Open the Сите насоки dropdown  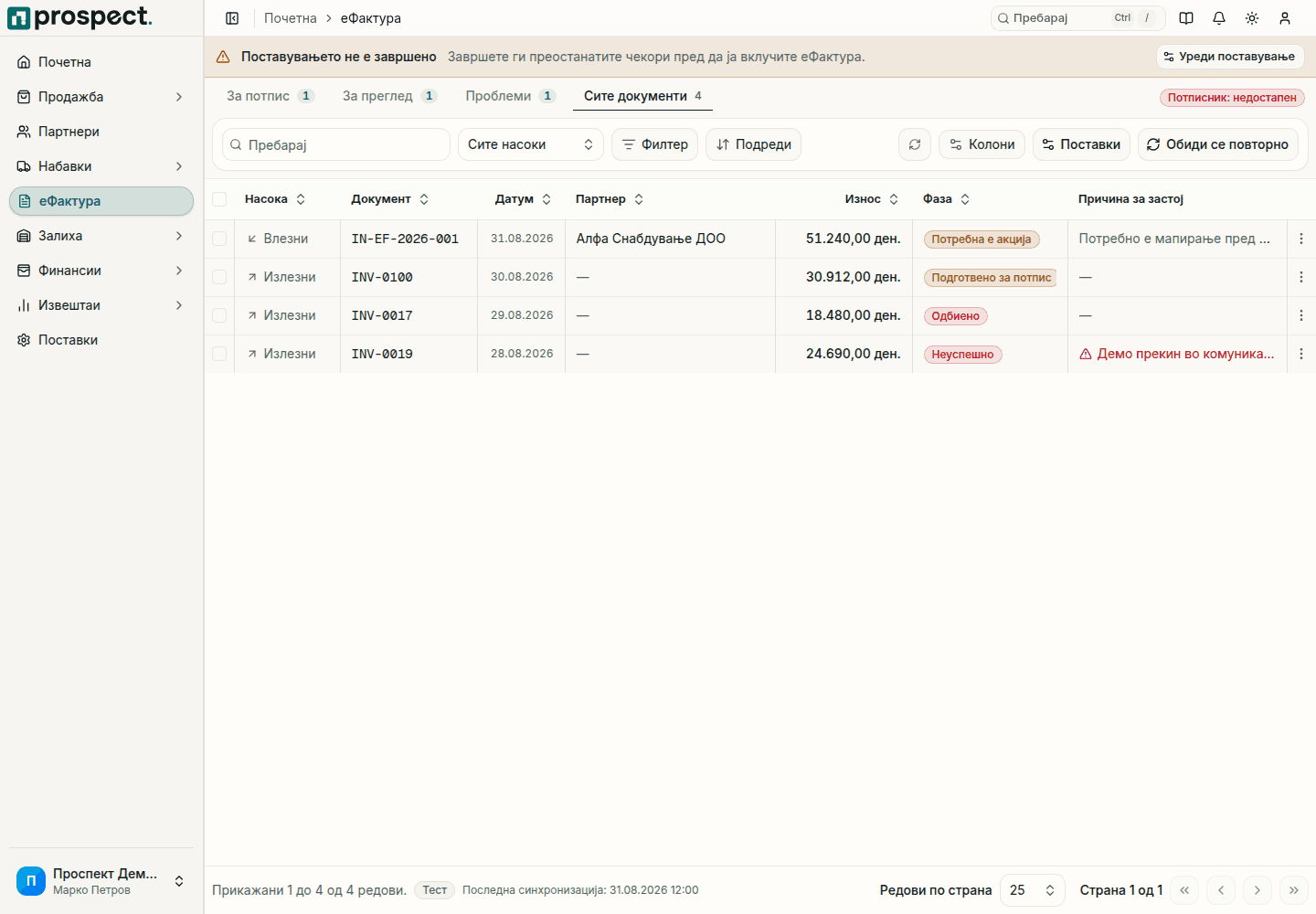[x=530, y=144]
